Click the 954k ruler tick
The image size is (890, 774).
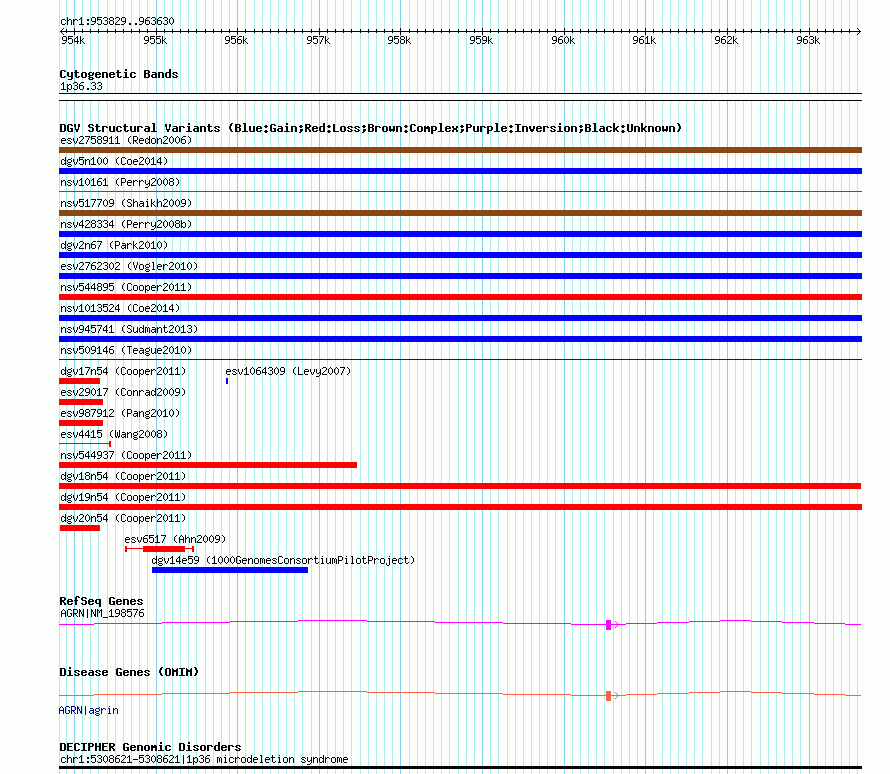pyautogui.click(x=73, y=40)
